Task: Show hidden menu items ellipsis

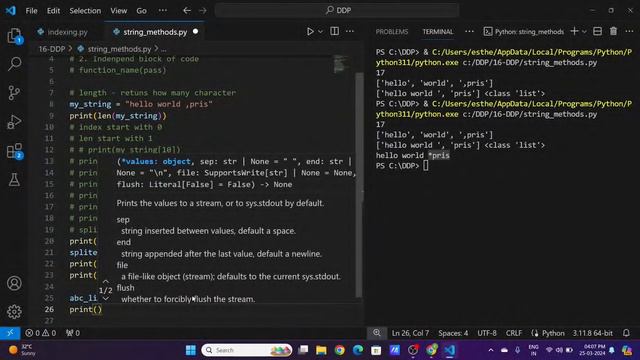Action: (162, 11)
